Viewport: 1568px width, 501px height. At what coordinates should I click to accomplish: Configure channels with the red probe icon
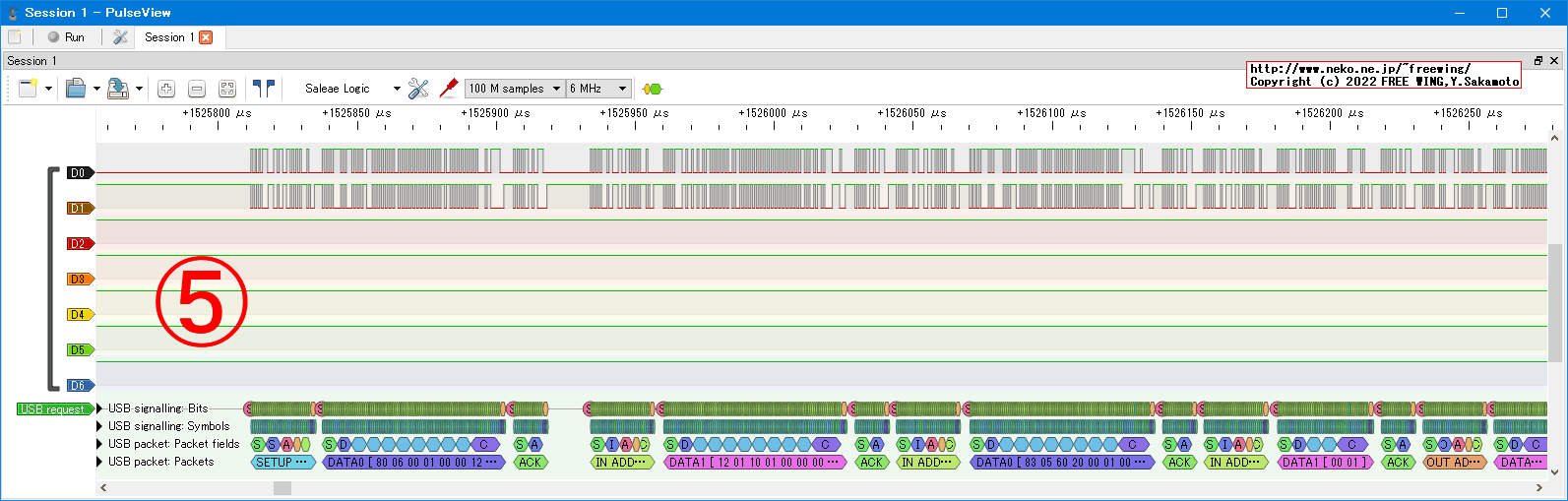[x=449, y=89]
